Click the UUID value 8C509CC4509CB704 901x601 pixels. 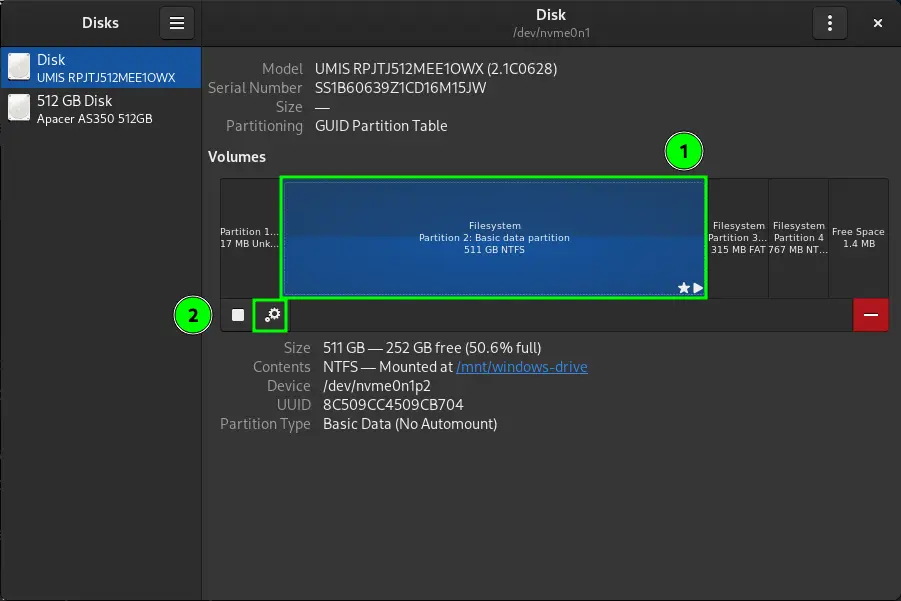coord(393,405)
